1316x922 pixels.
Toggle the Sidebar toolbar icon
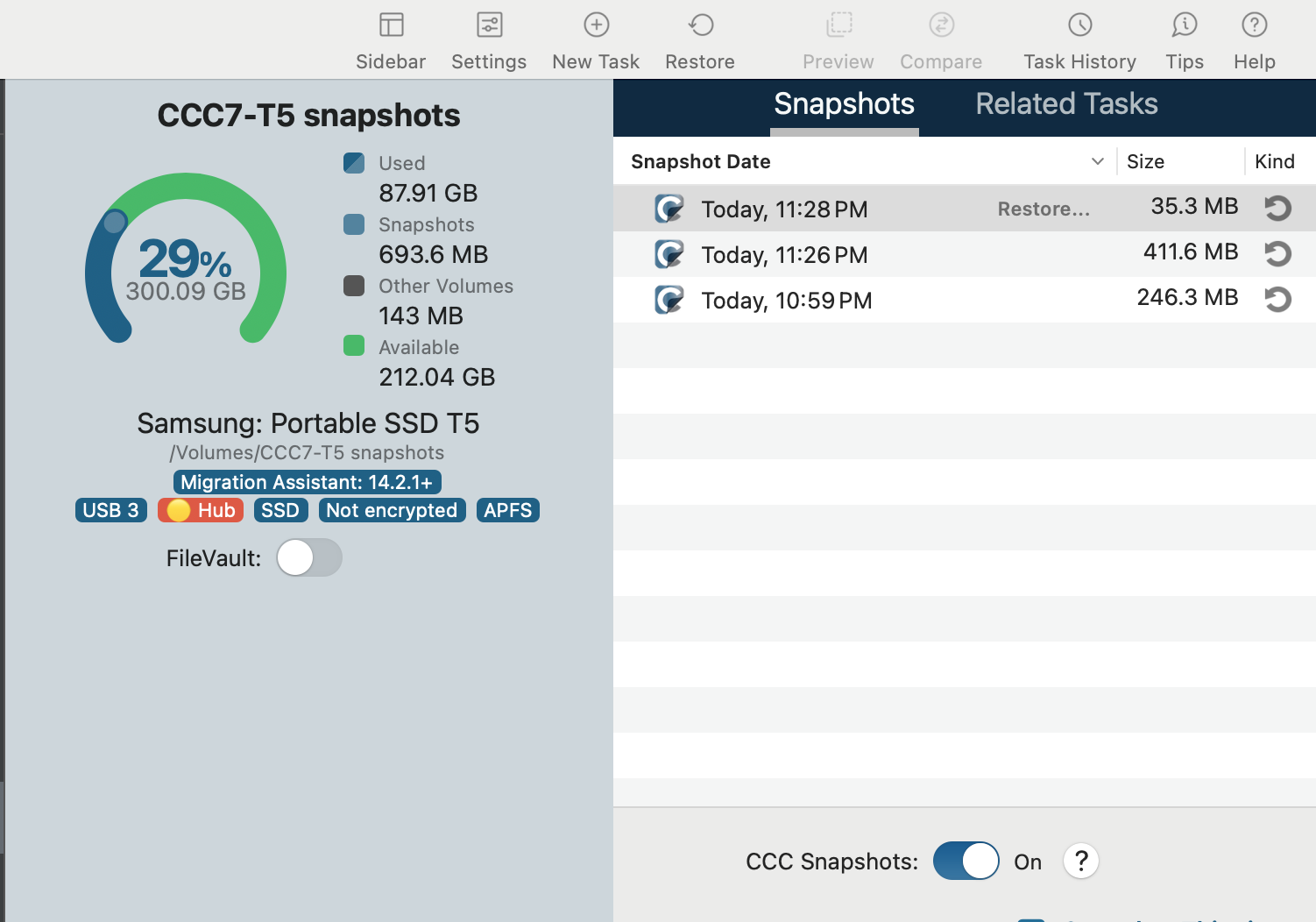(x=391, y=25)
